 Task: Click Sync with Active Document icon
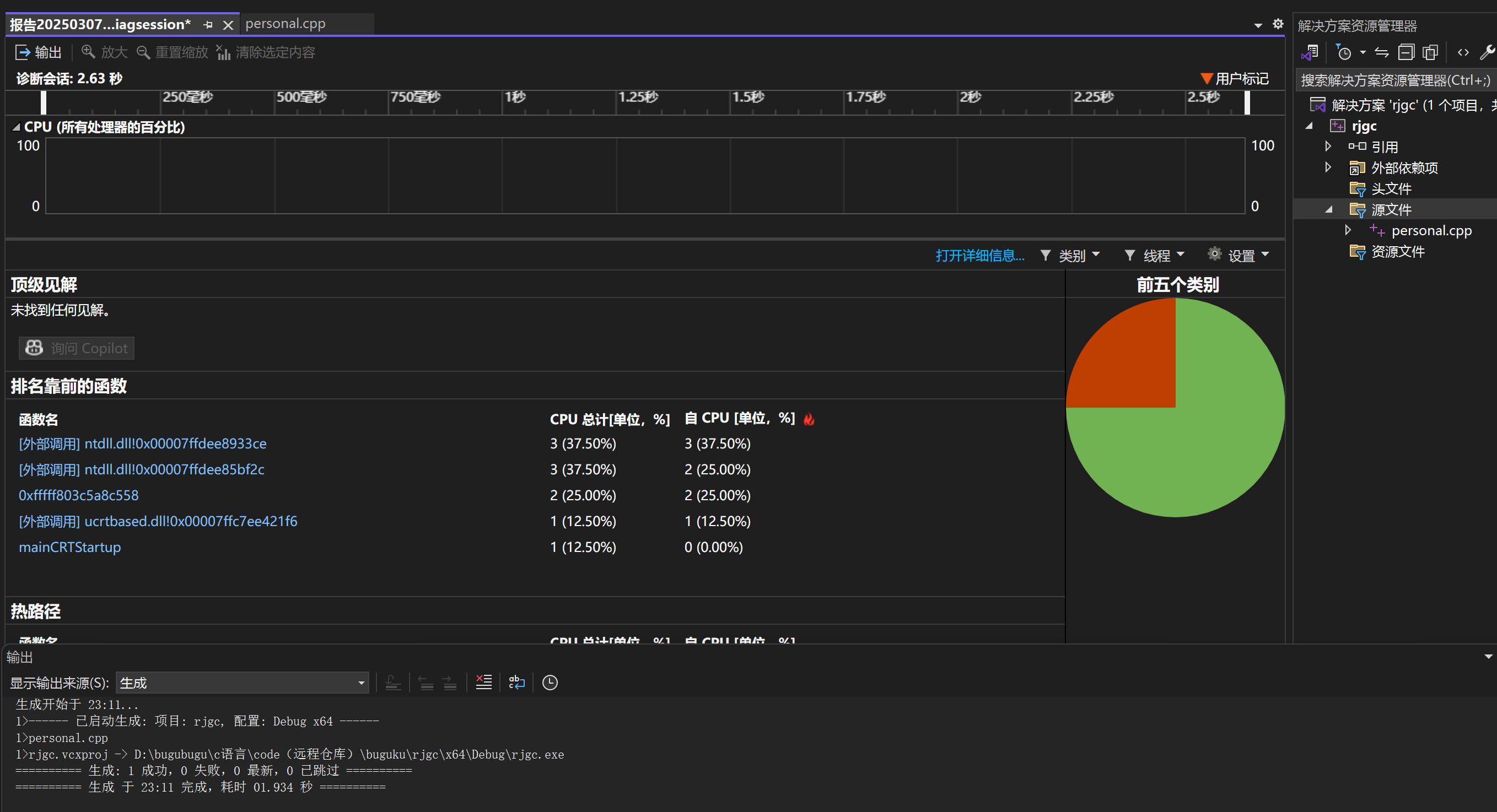1381,53
